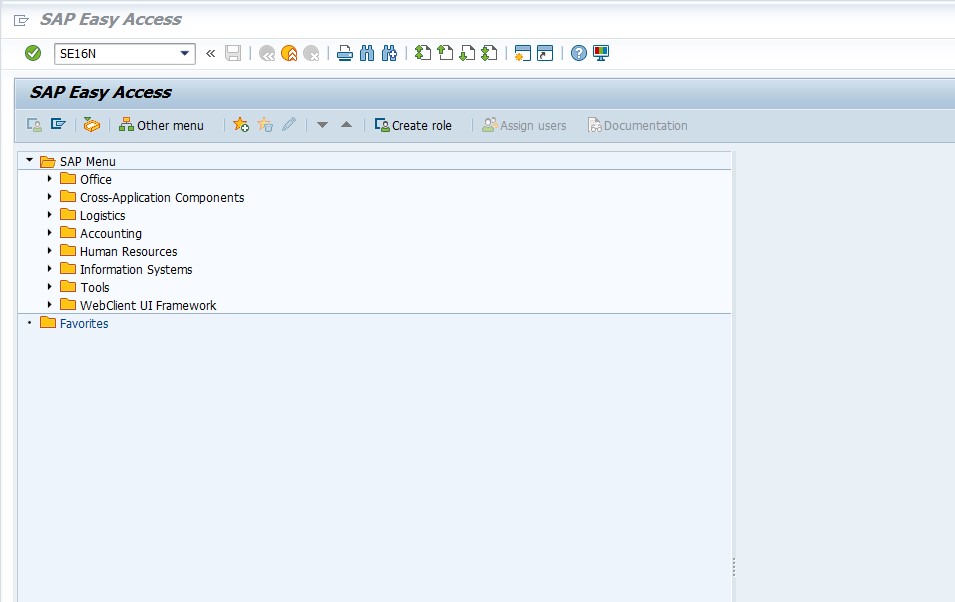Expand the Tools folder arrow
Viewport: 955px width, 602px height.
point(49,287)
